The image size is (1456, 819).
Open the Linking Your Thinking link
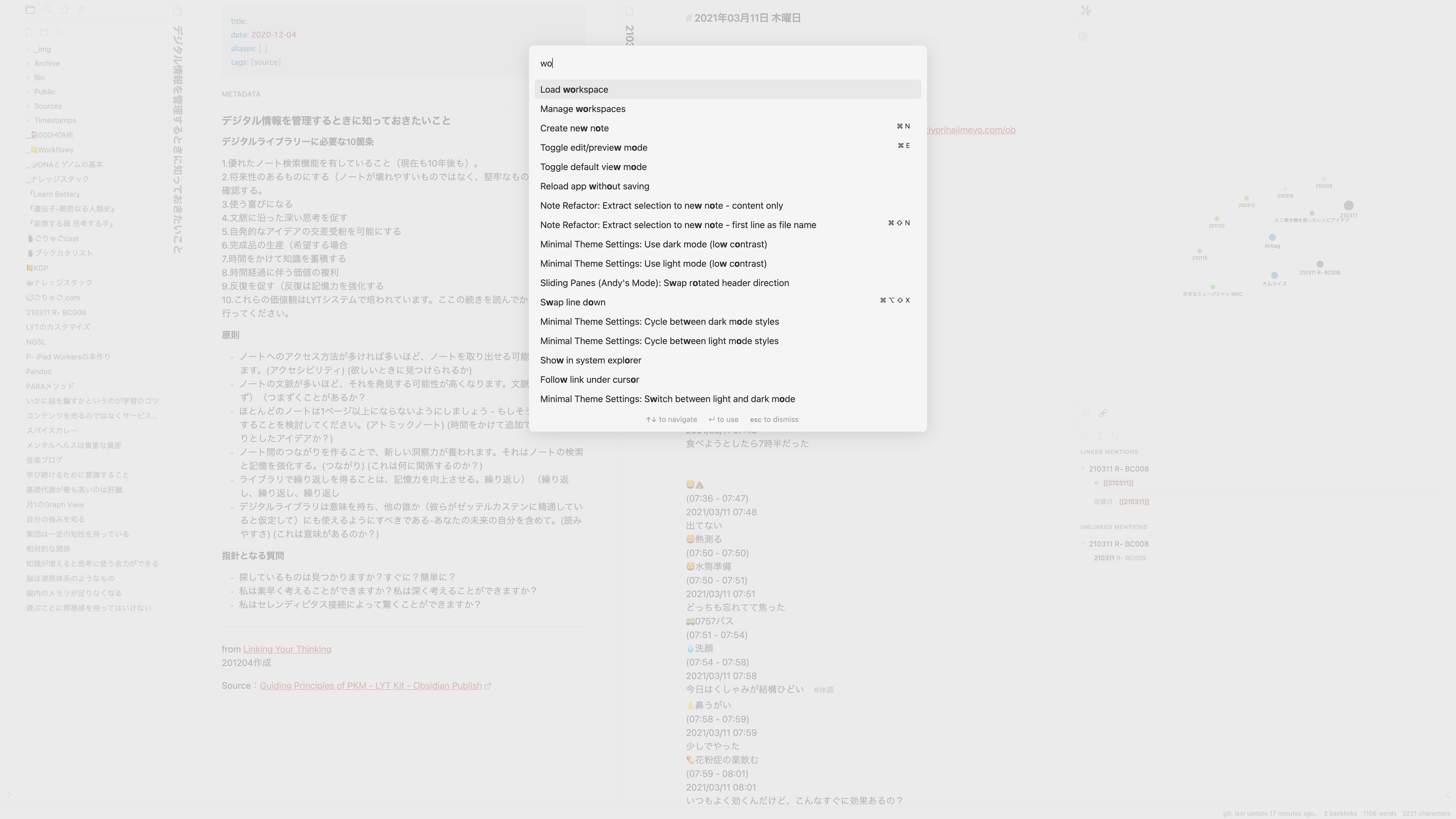point(287,649)
